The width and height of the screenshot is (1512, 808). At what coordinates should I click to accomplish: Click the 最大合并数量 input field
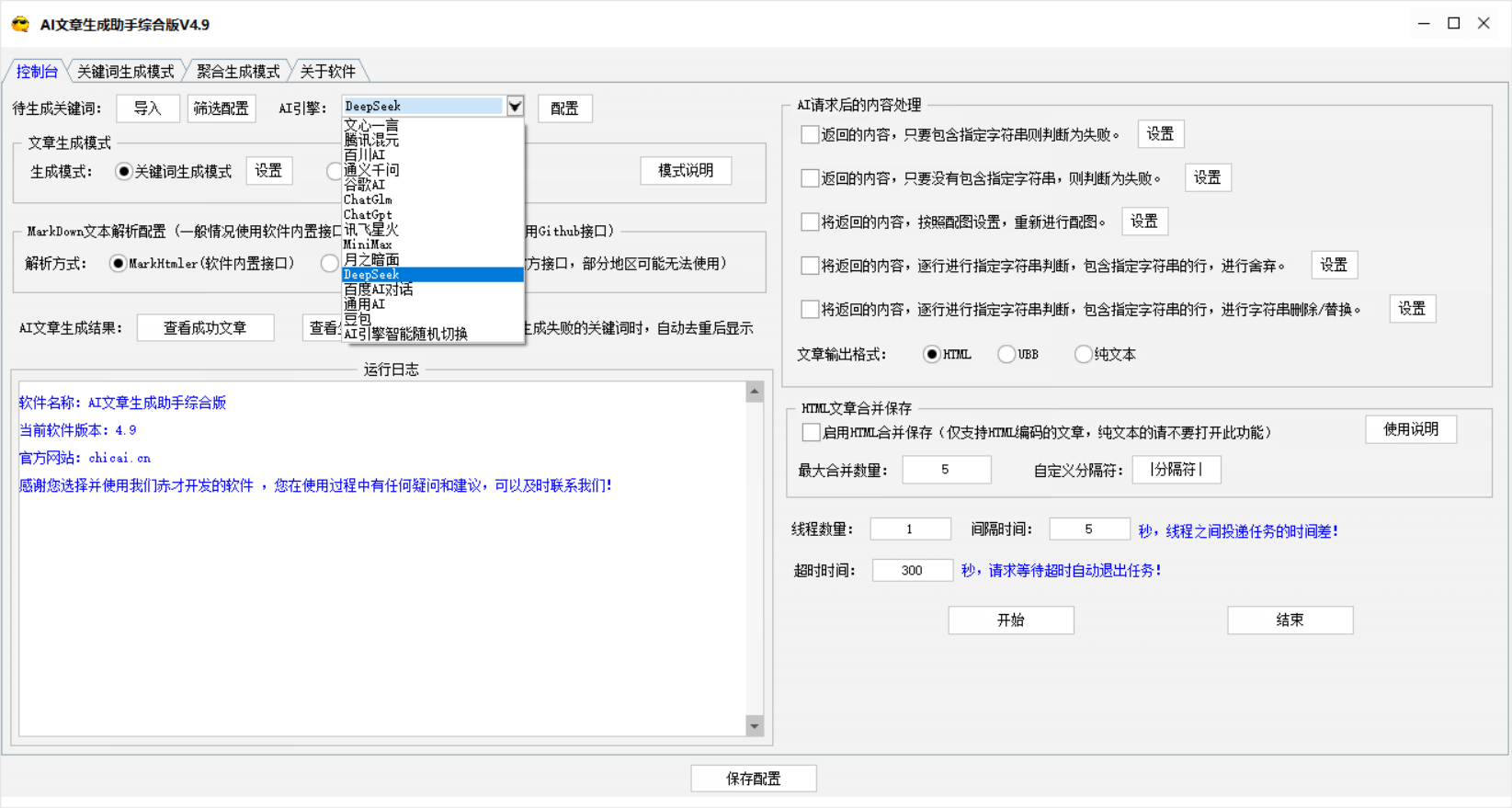click(947, 470)
